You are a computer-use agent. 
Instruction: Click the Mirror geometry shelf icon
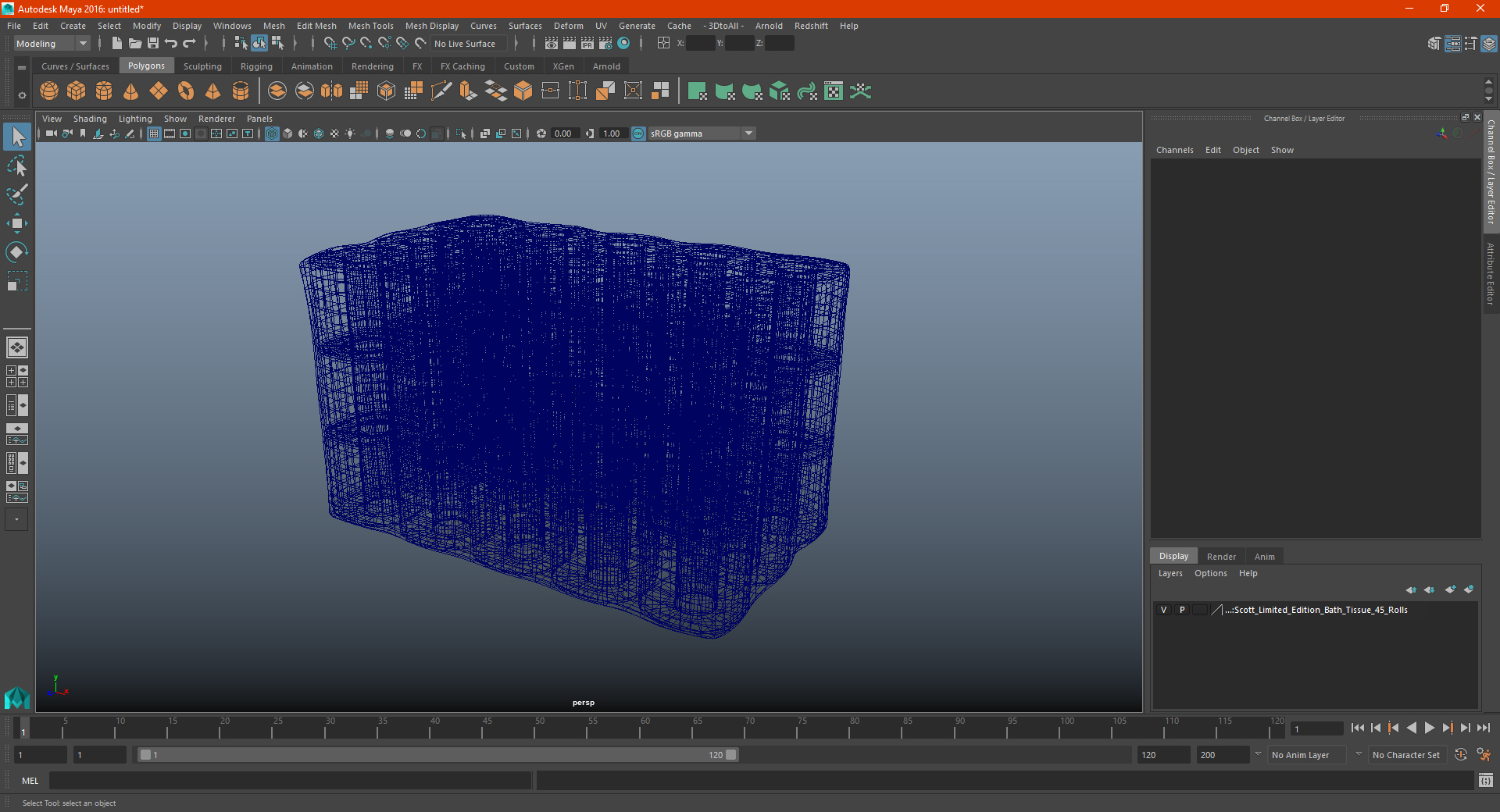[x=332, y=91]
